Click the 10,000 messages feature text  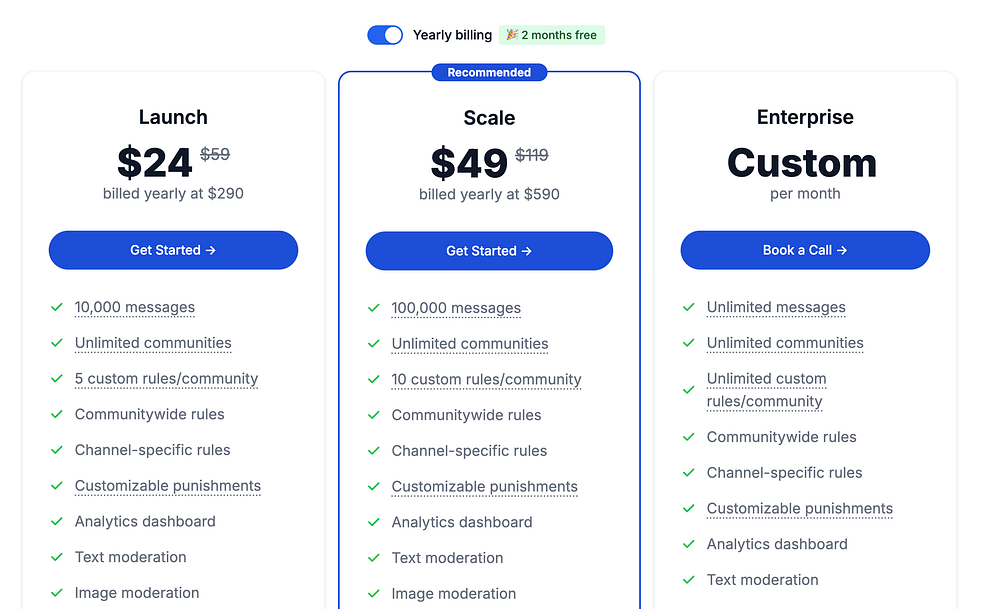point(135,308)
